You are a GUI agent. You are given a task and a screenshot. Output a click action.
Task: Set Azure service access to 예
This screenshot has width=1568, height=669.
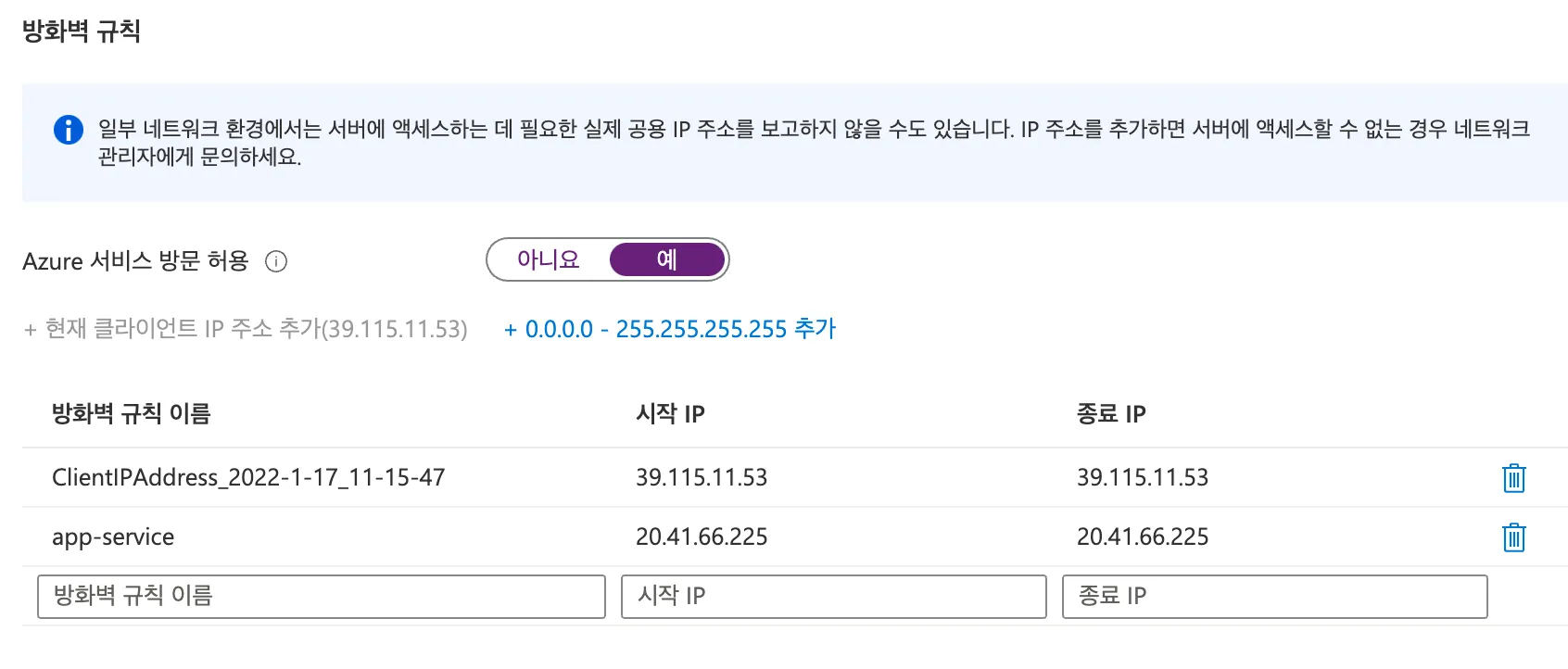pos(666,260)
